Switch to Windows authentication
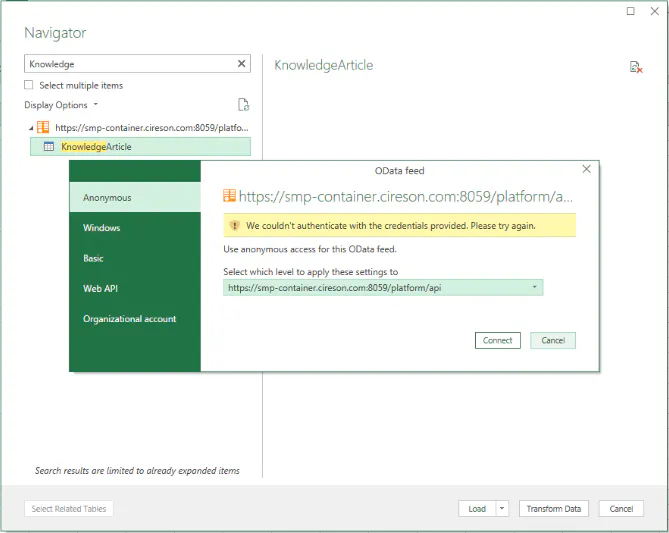This screenshot has width=669, height=533. [x=135, y=227]
